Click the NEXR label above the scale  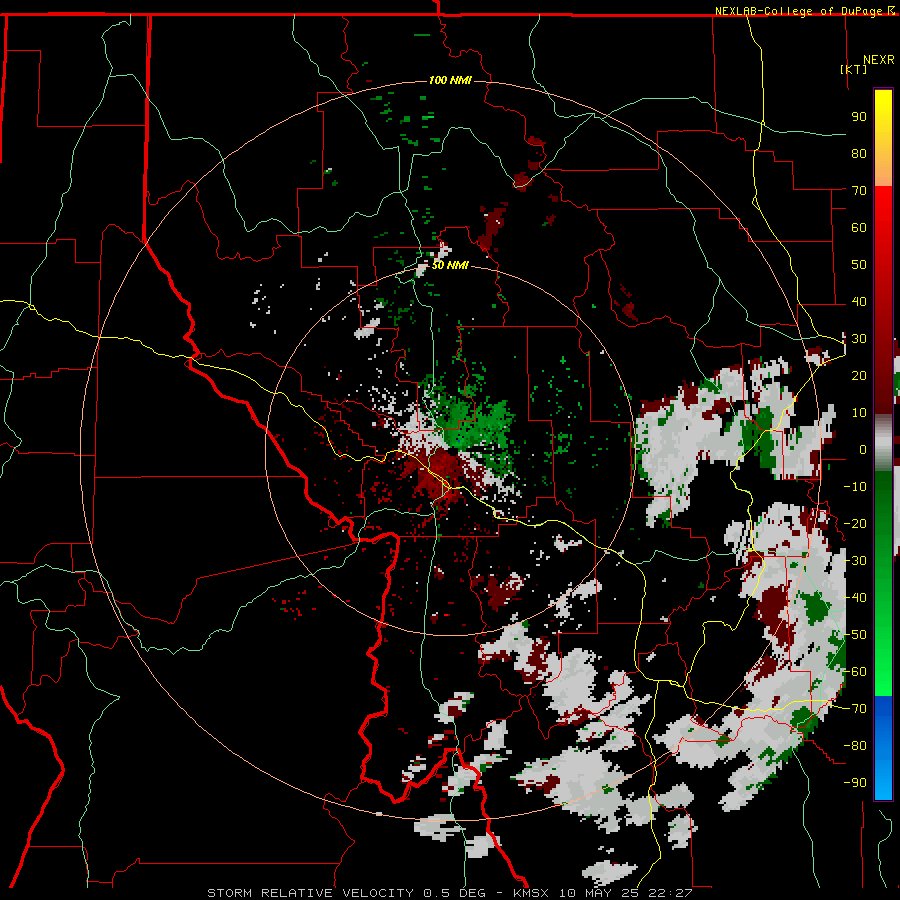(x=879, y=60)
